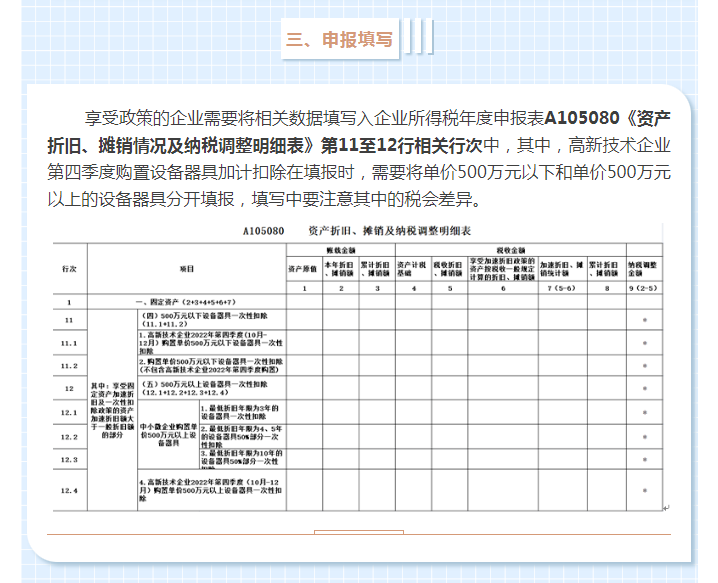This screenshot has height=583, width=718.
Task: Click the asterisk in row 11
Action: coord(645,320)
